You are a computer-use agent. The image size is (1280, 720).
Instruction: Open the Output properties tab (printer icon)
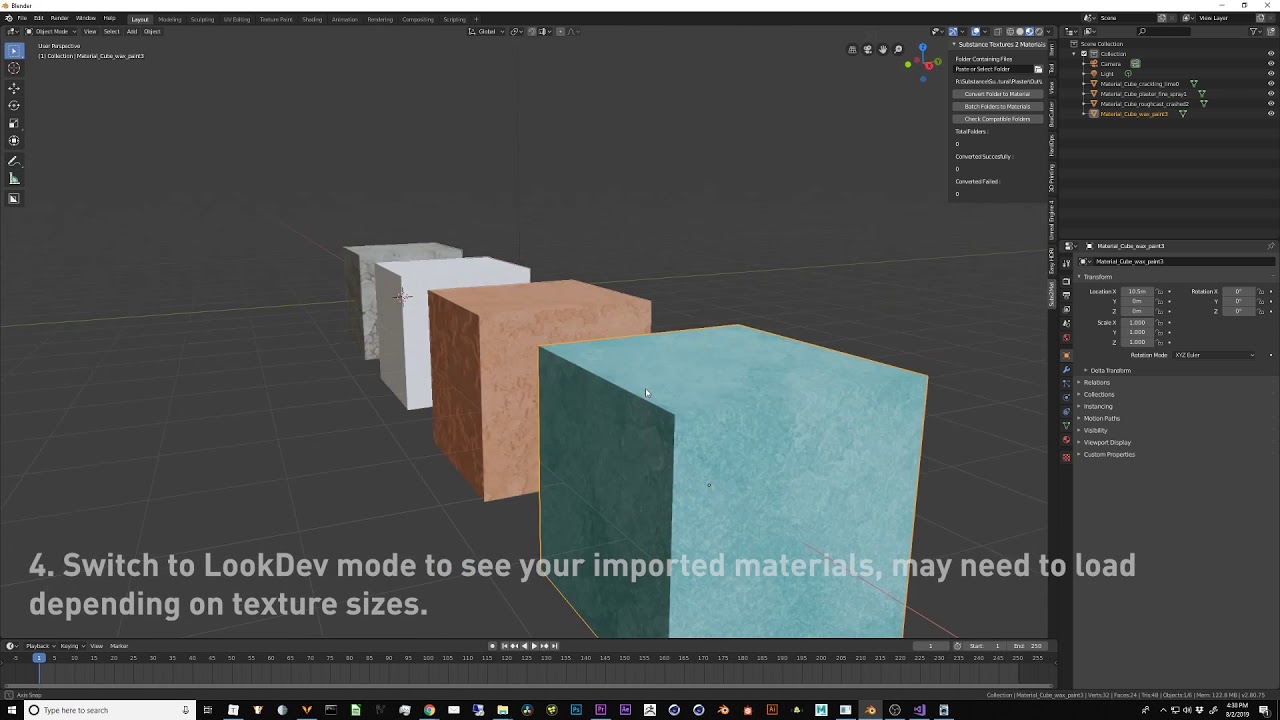pyautogui.click(x=1066, y=295)
